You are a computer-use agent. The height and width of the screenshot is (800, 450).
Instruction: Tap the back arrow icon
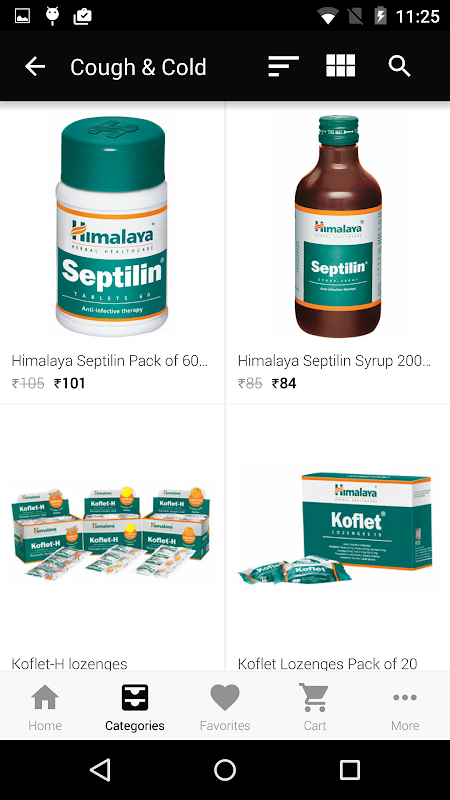[35, 66]
